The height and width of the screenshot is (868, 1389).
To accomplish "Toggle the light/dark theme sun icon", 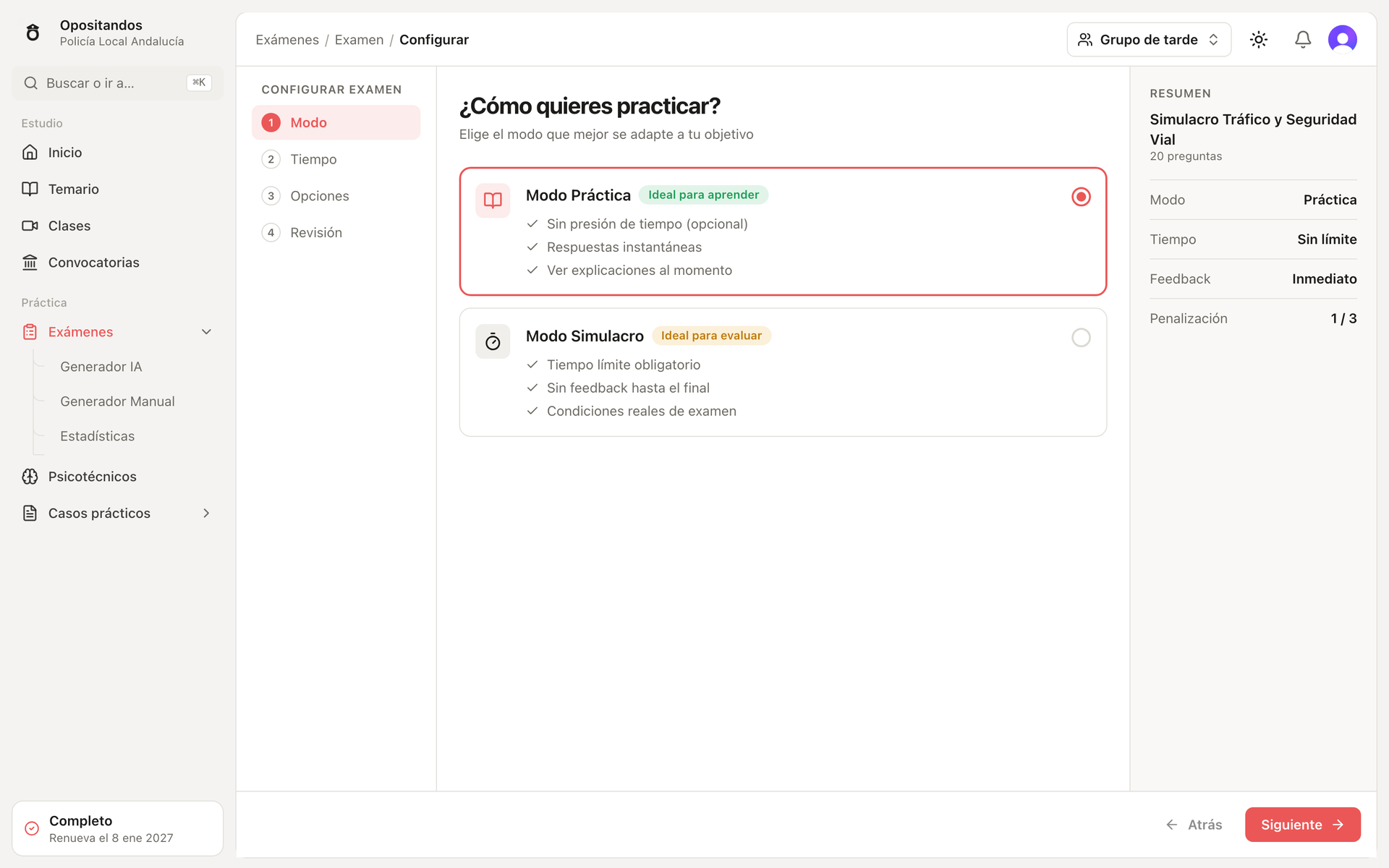I will (1259, 40).
